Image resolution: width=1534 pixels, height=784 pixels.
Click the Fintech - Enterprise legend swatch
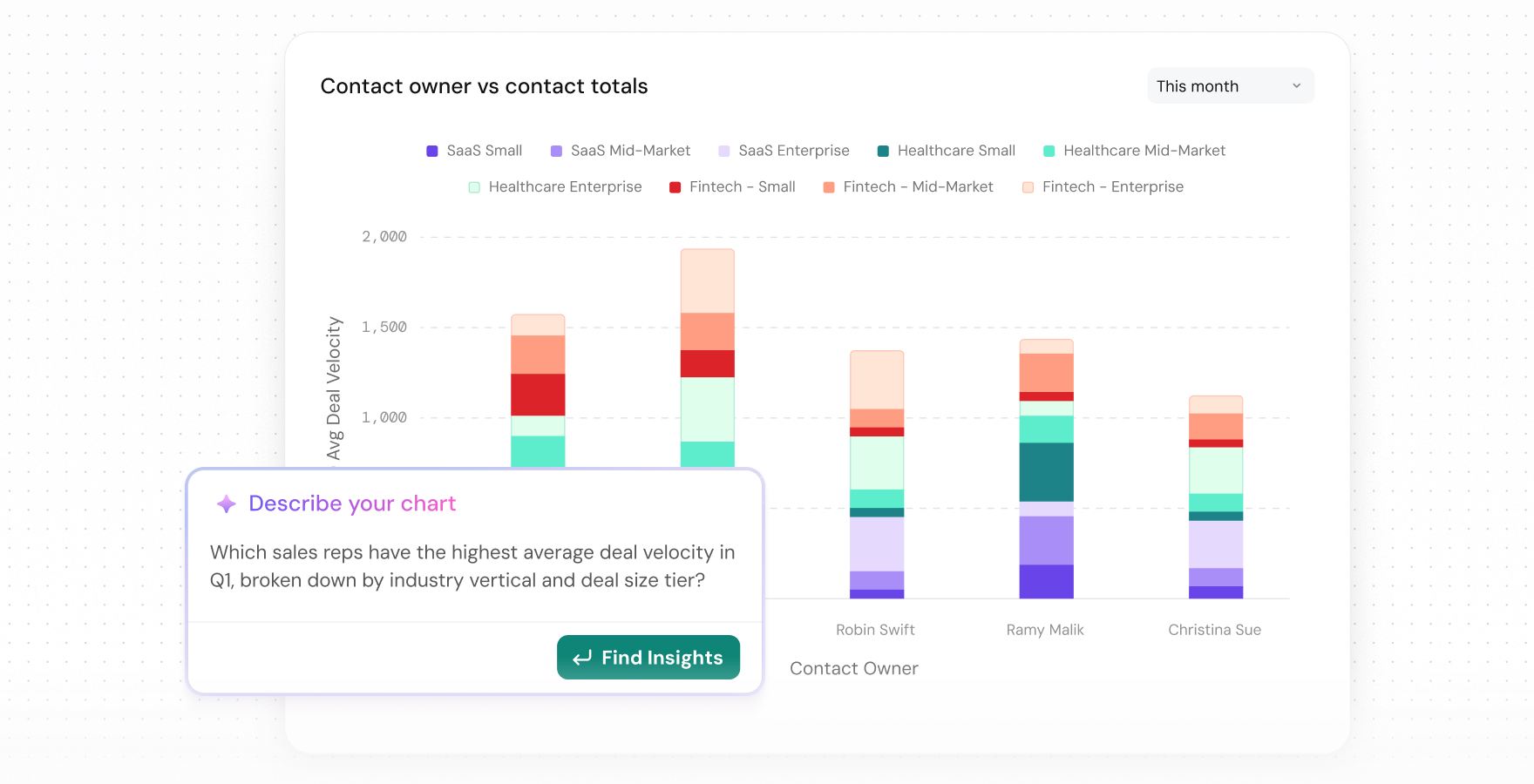tap(1028, 187)
